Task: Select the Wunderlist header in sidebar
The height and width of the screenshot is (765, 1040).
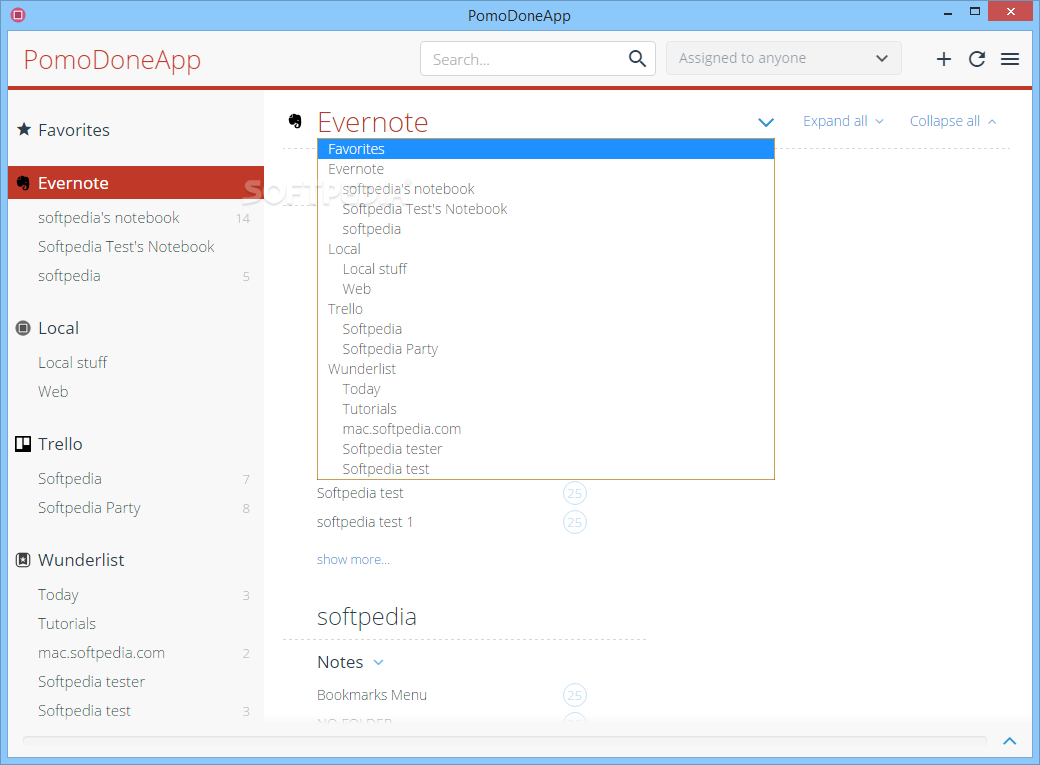Action: [81, 560]
